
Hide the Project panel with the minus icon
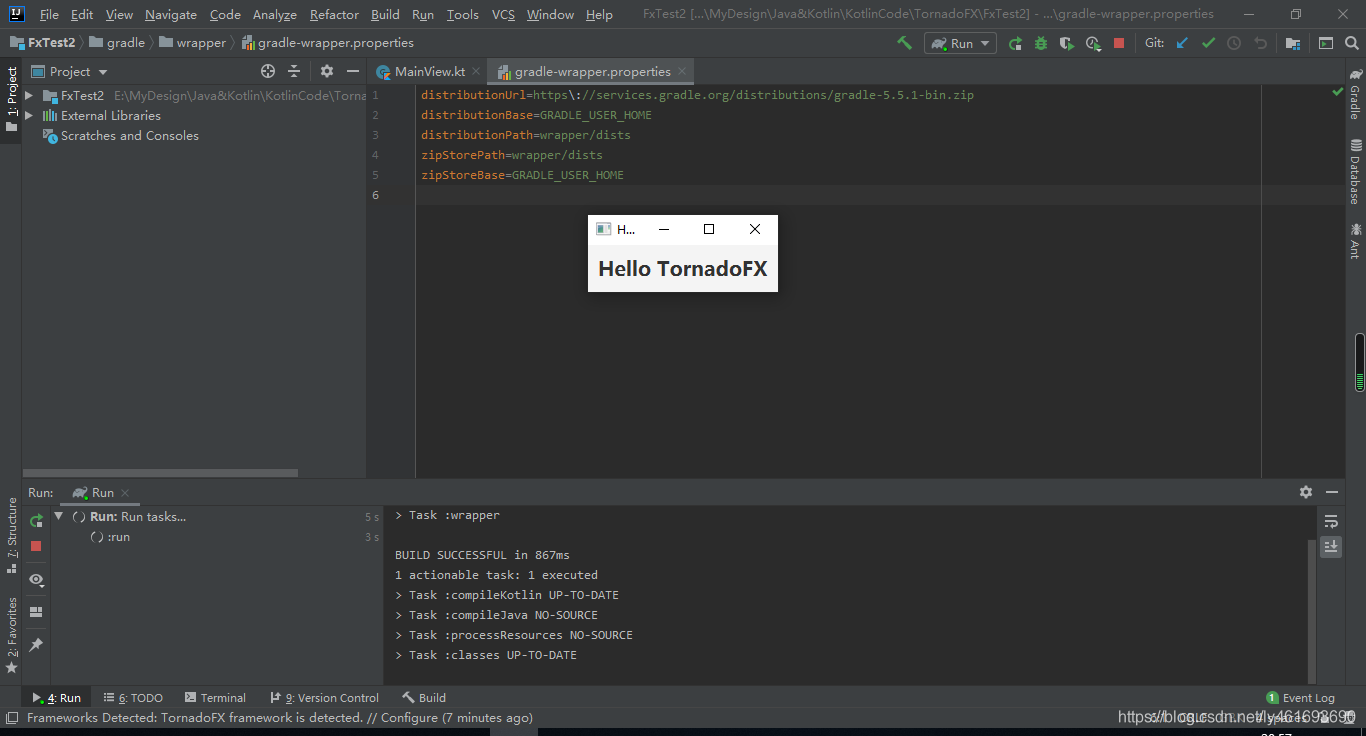click(x=352, y=71)
